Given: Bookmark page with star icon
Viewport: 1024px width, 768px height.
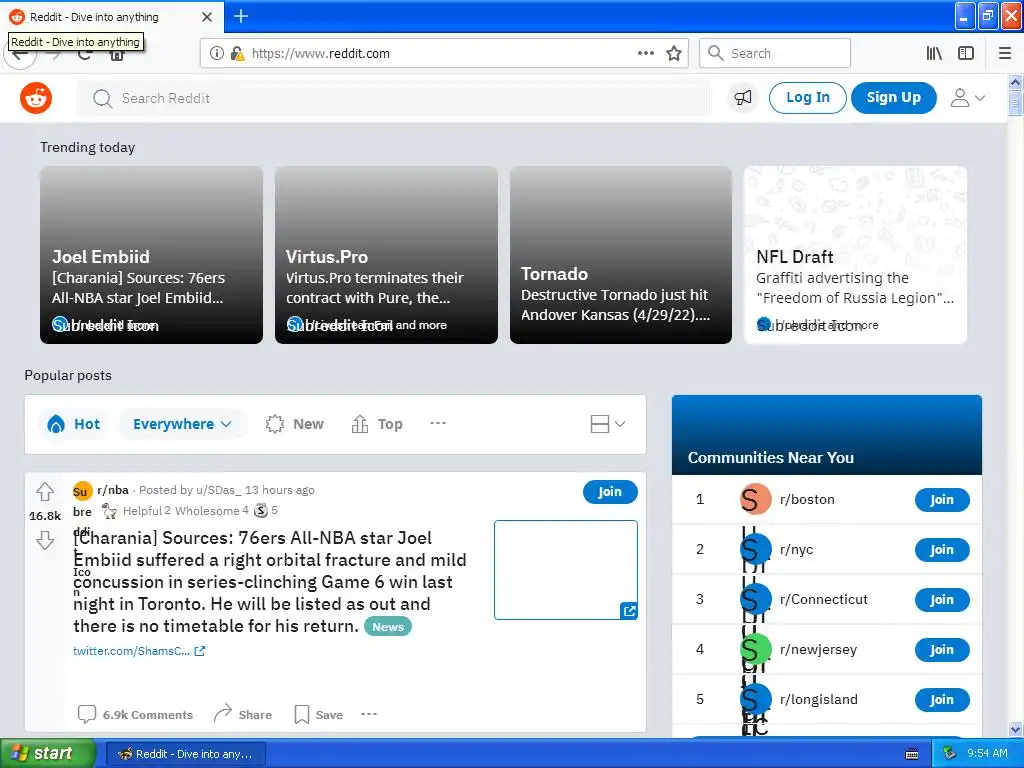Looking at the screenshot, I should click(x=674, y=54).
